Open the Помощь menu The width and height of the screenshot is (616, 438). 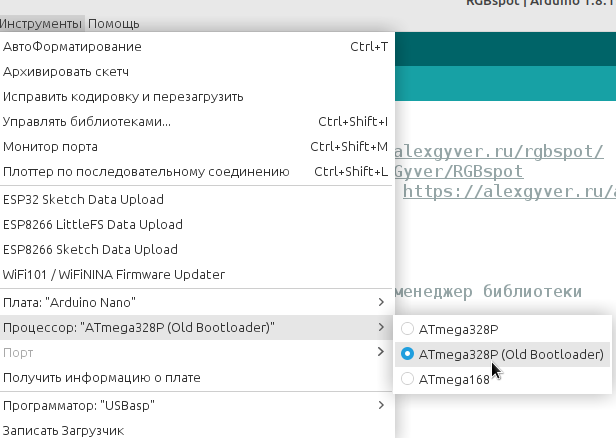click(x=114, y=24)
